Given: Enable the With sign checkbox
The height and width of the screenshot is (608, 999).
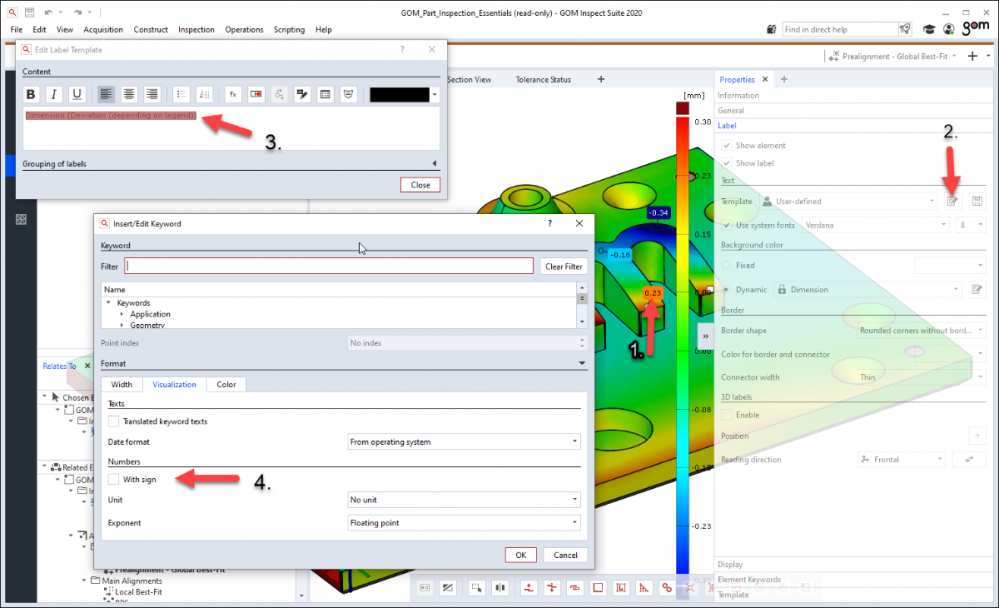Looking at the screenshot, I should point(114,480).
